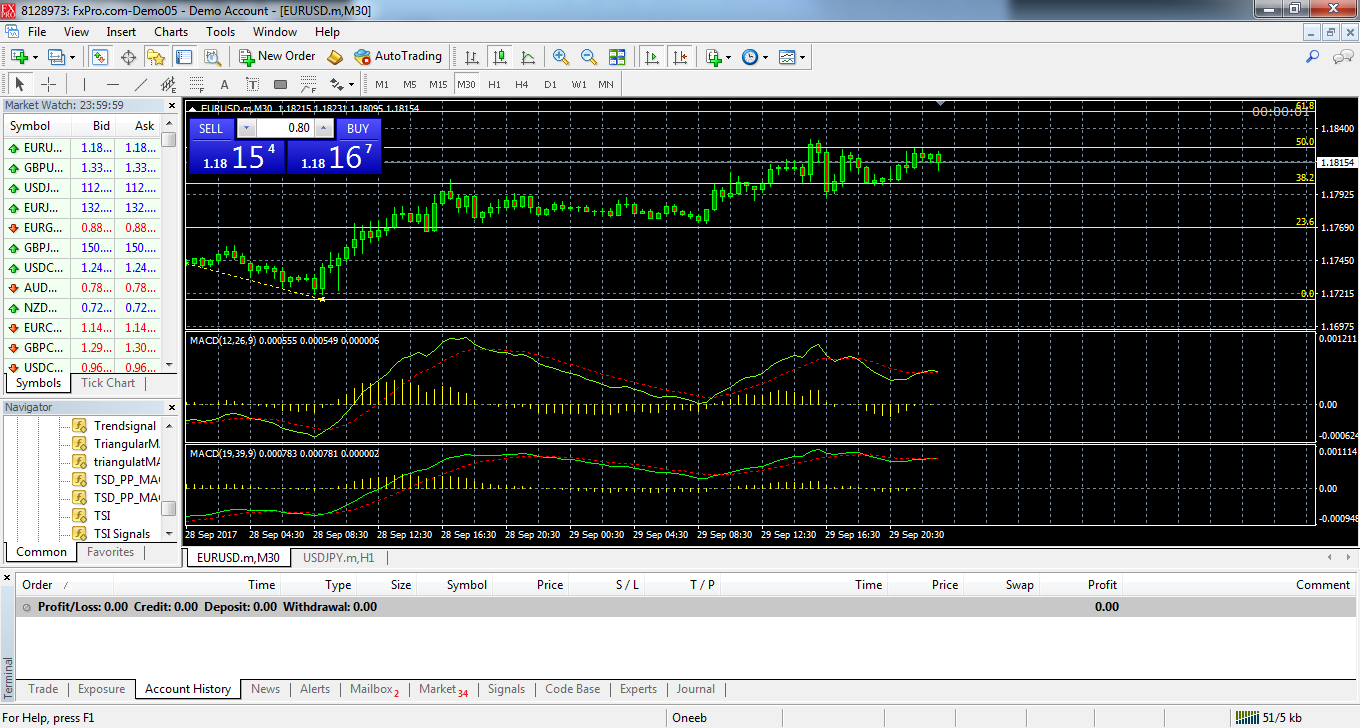The image size is (1360, 728).
Task: Choose the Vertical line drawing tool
Action: pos(84,84)
